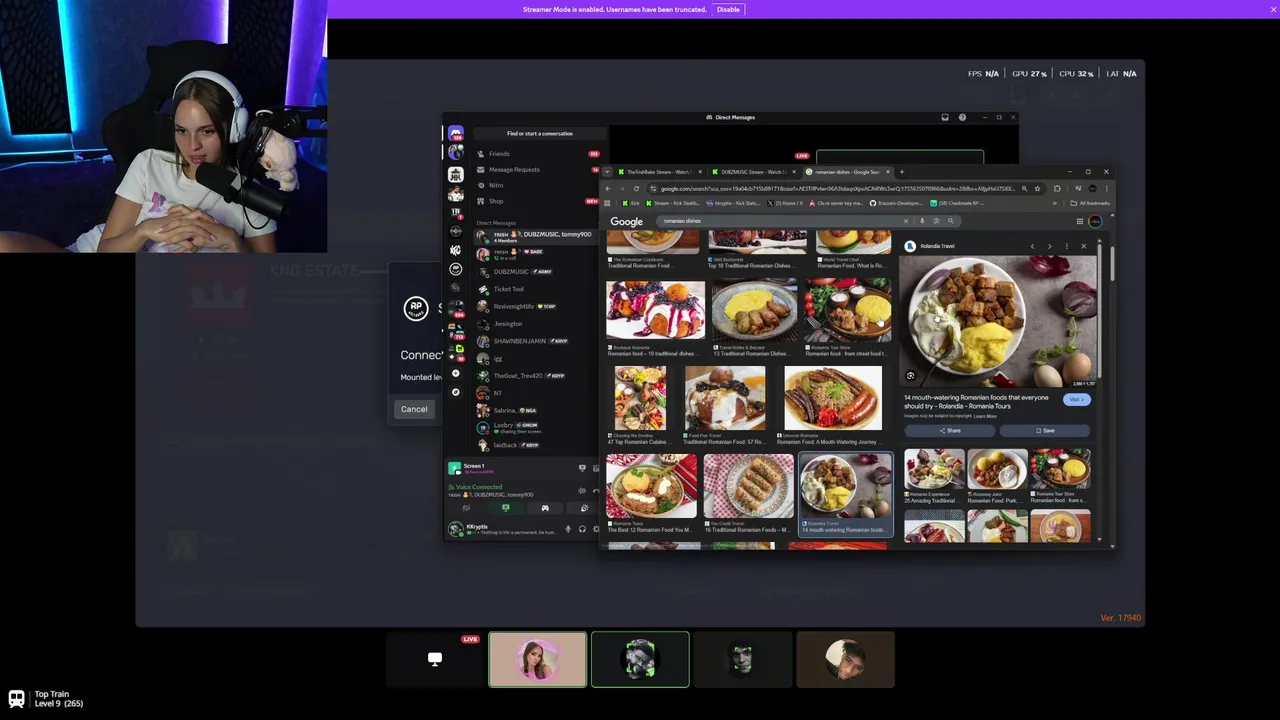The image size is (1280, 720).
Task: Deafen audio with Discord headphones icon
Action: point(582,529)
